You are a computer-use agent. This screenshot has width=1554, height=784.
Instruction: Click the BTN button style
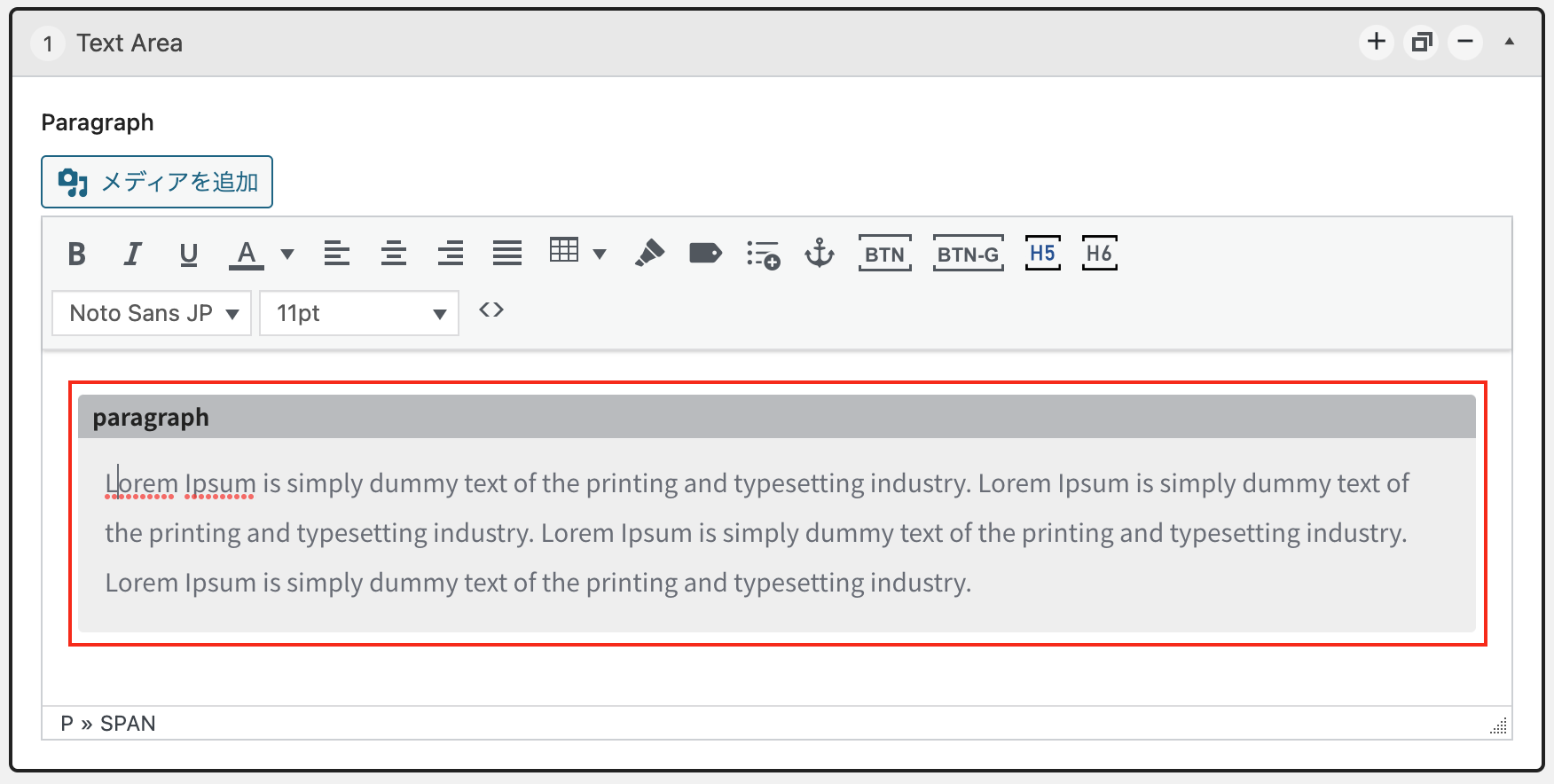point(884,255)
